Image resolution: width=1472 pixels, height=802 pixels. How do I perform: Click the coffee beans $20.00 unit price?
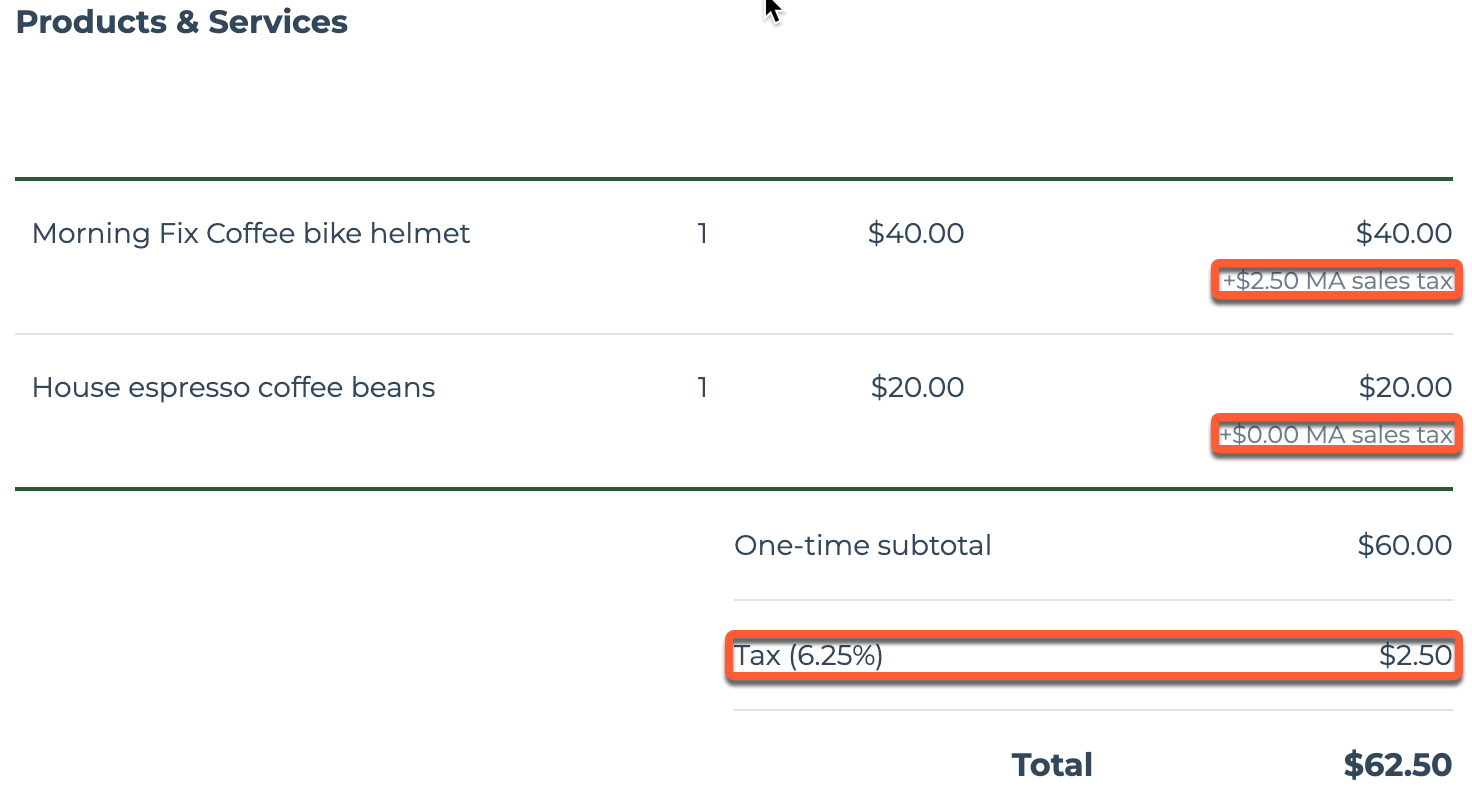(x=917, y=388)
